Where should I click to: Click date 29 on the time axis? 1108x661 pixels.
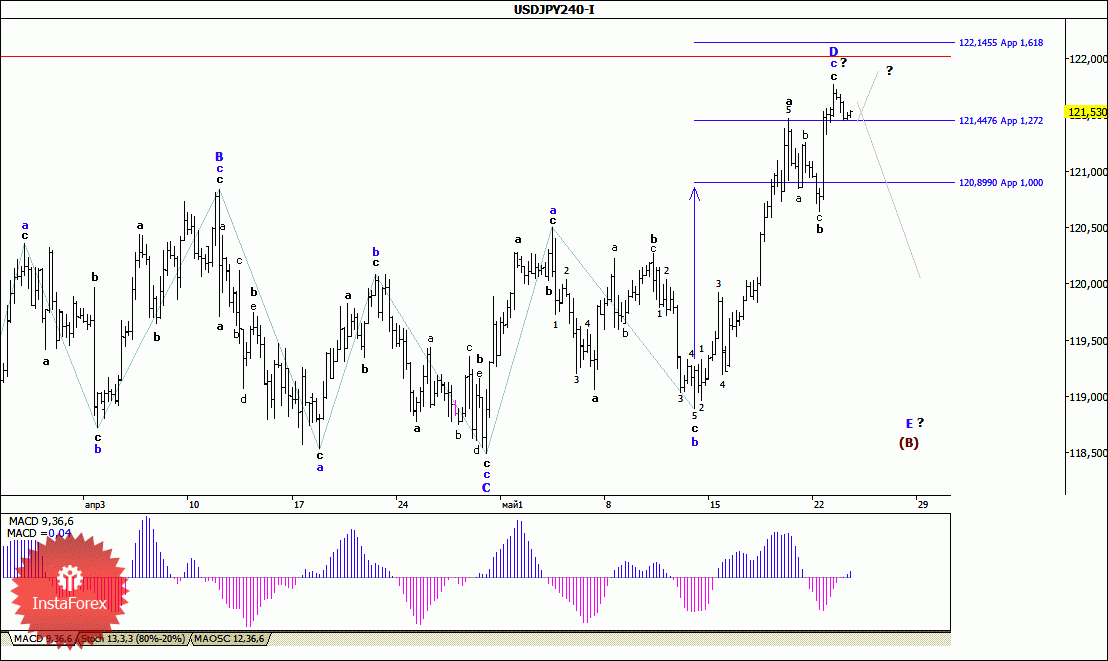click(x=923, y=505)
